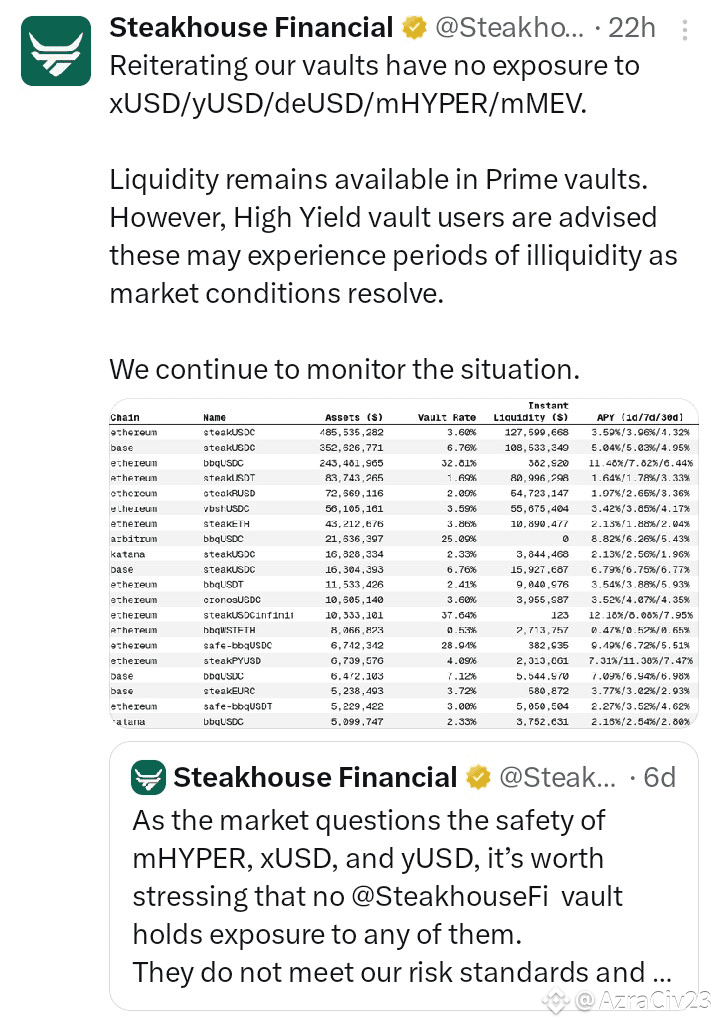Image resolution: width=720 pixels, height=1026 pixels.
Task: Open the vault data table image
Action: point(403,563)
